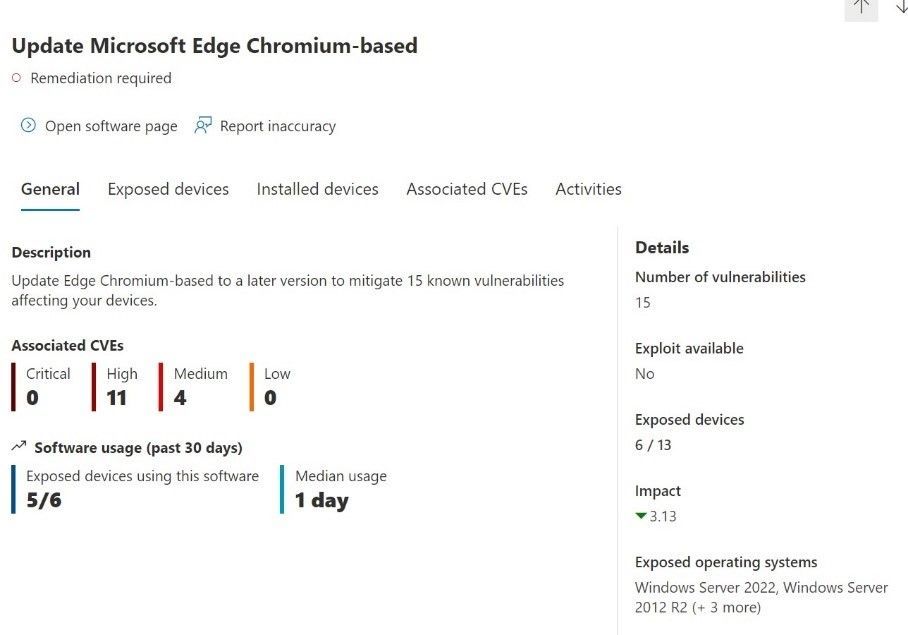908x635 pixels.
Task: Click the High CVE count 11
Action: coord(116,398)
